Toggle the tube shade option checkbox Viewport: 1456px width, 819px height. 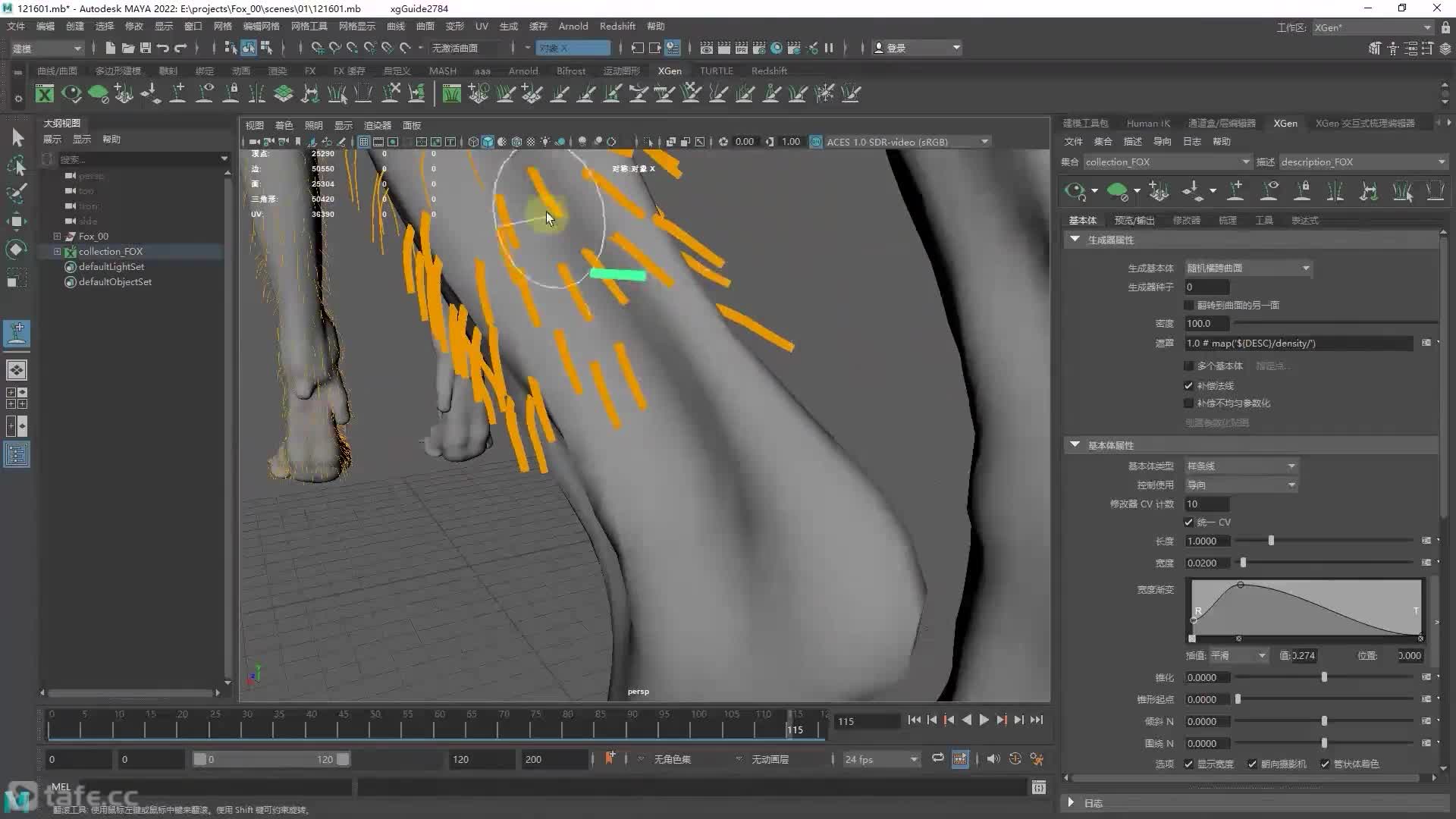tap(1325, 764)
